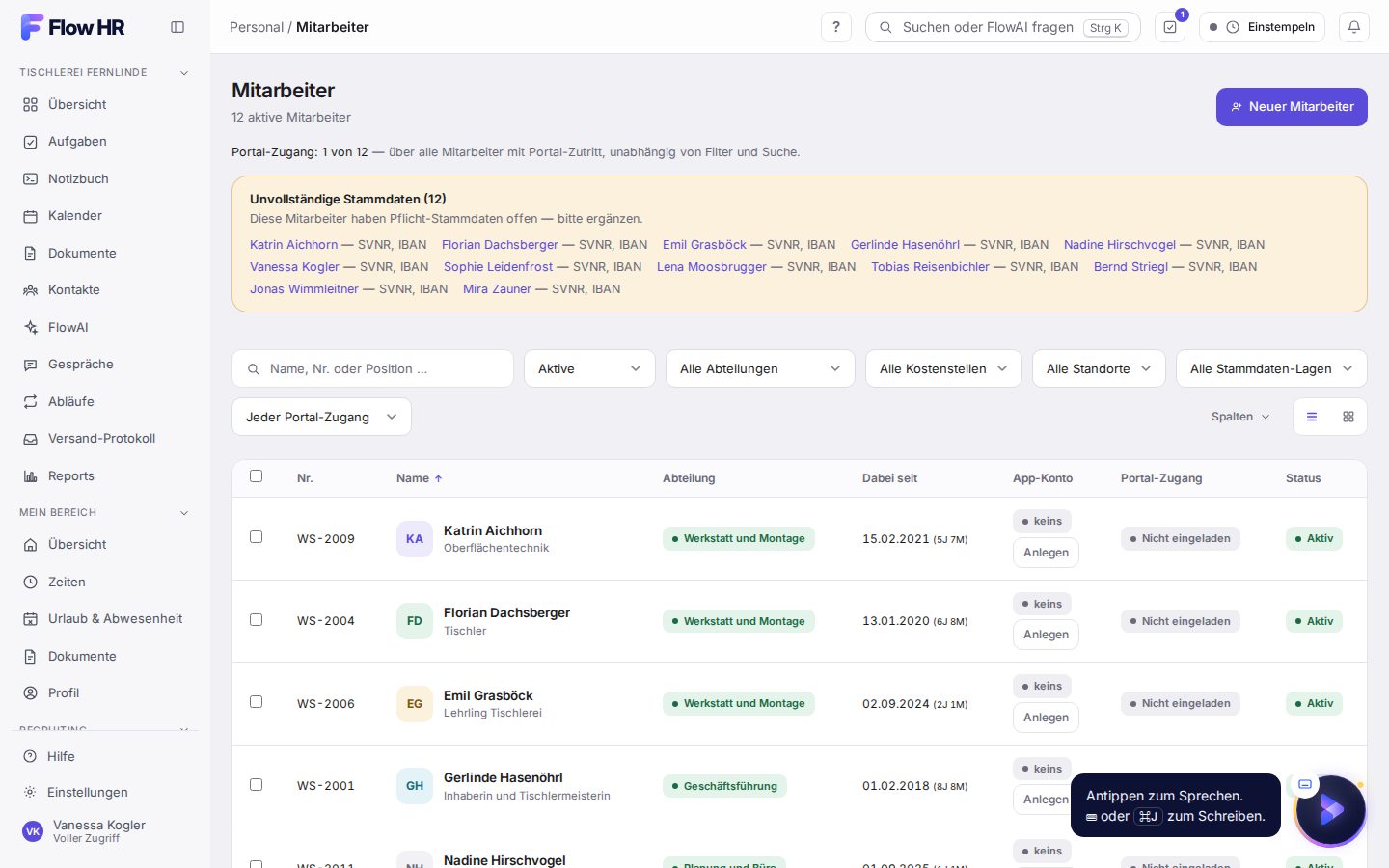Click the EG avatar for Emil Grasböck
Image resolution: width=1389 pixels, height=868 pixels.
[x=415, y=704]
